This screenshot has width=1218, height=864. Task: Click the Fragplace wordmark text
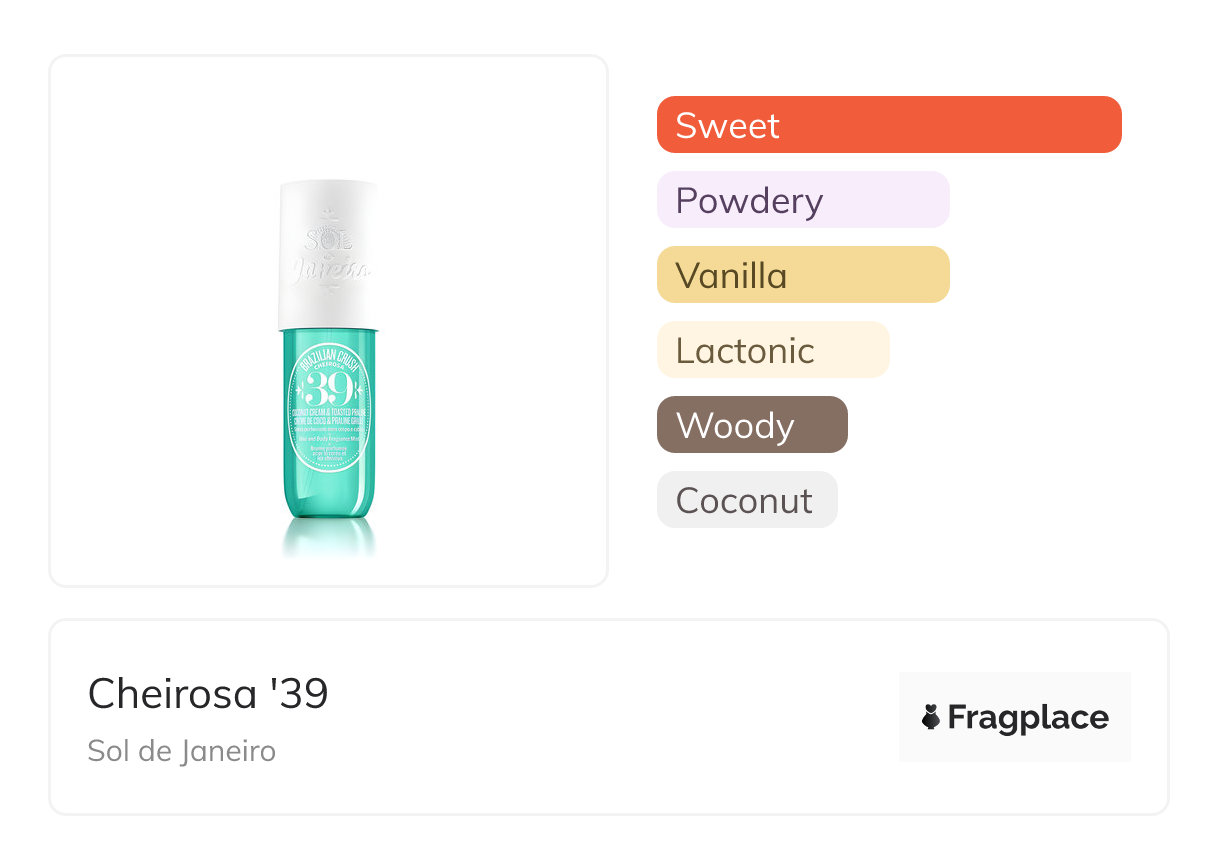[x=1028, y=718]
